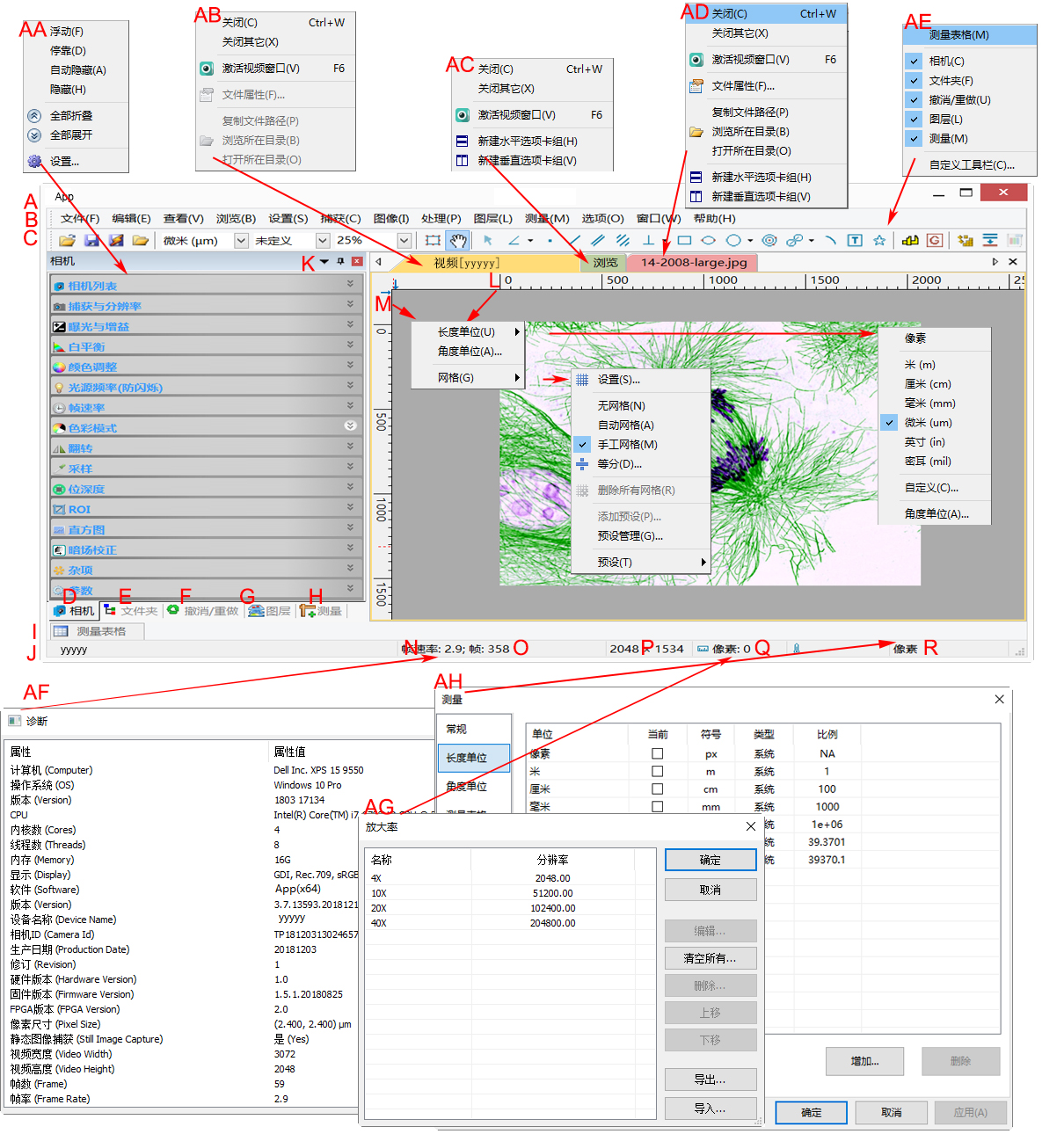Click the gear icon beside 设置...

pyautogui.click(x=34, y=161)
